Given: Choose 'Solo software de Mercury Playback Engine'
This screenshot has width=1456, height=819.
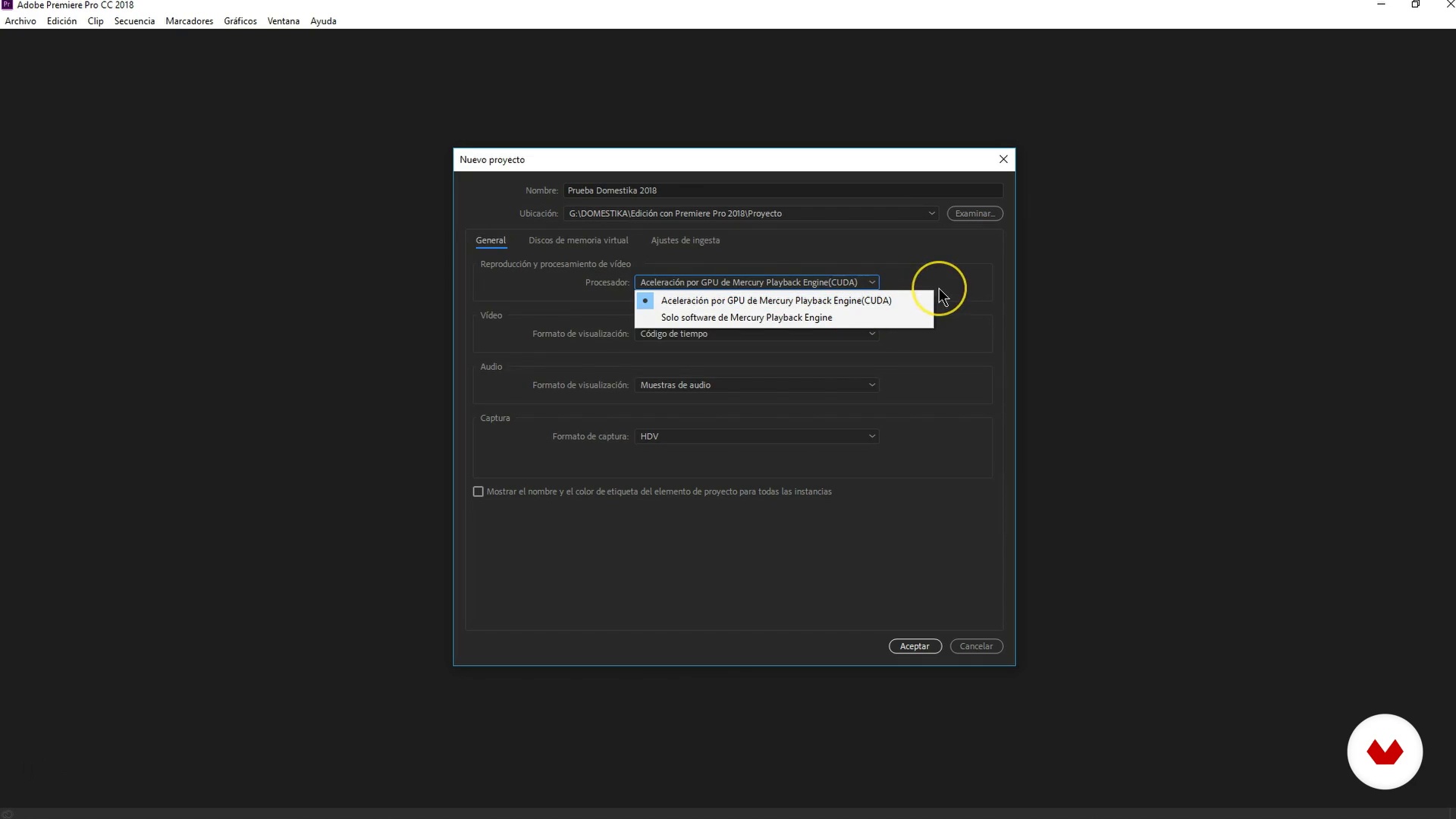Looking at the screenshot, I should (746, 318).
